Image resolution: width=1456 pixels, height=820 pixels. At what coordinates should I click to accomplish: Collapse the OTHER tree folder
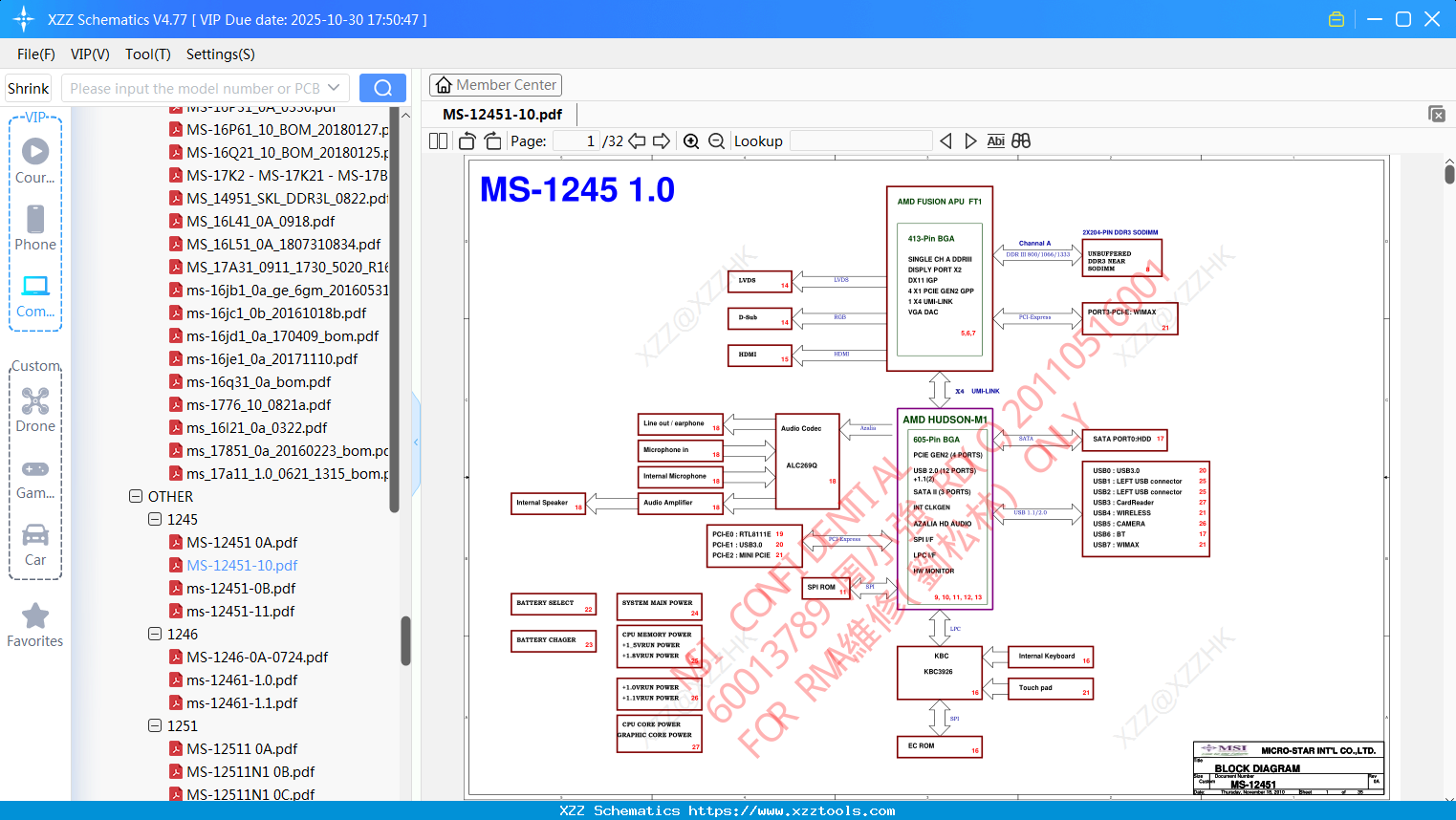tap(136, 496)
